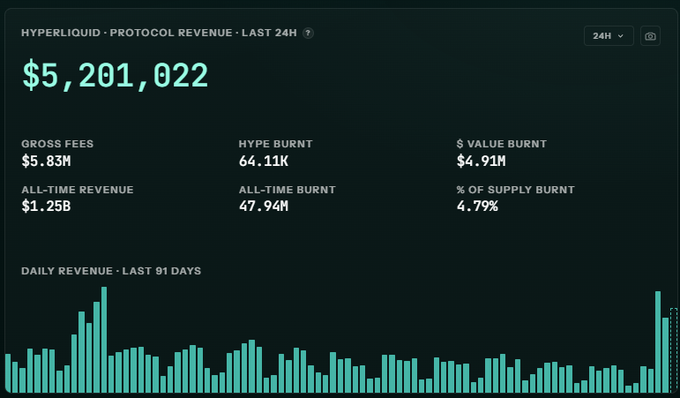
Task: Click the $5,201,022 revenue figure
Action: pyautogui.click(x=115, y=76)
